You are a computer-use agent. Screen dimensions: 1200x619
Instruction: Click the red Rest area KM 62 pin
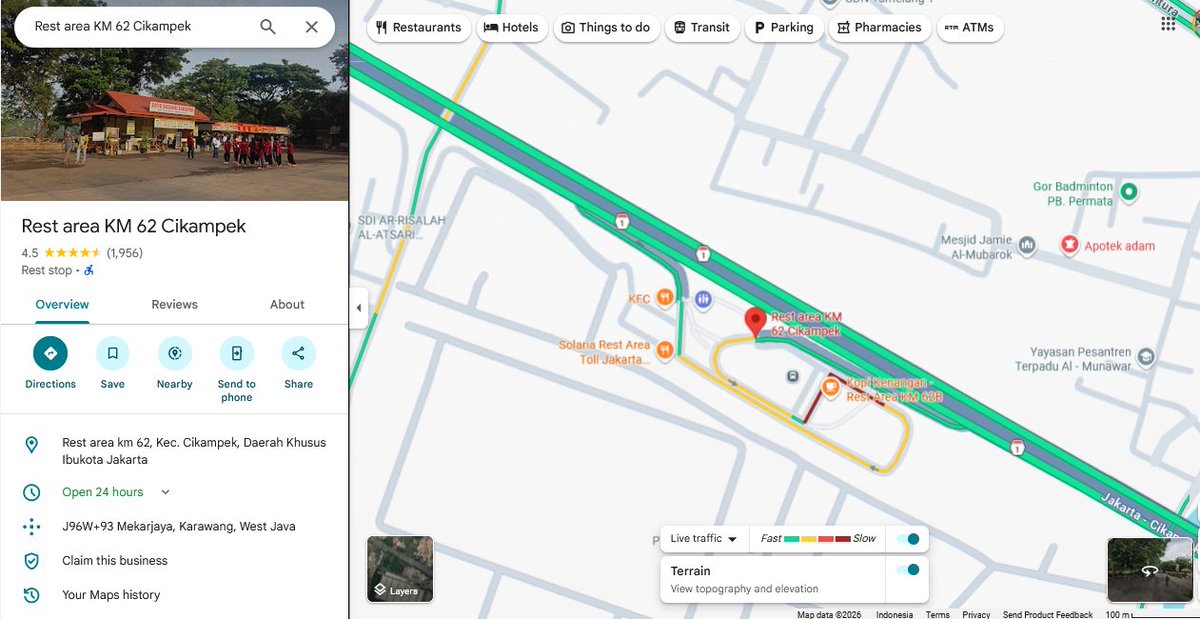pos(755,322)
